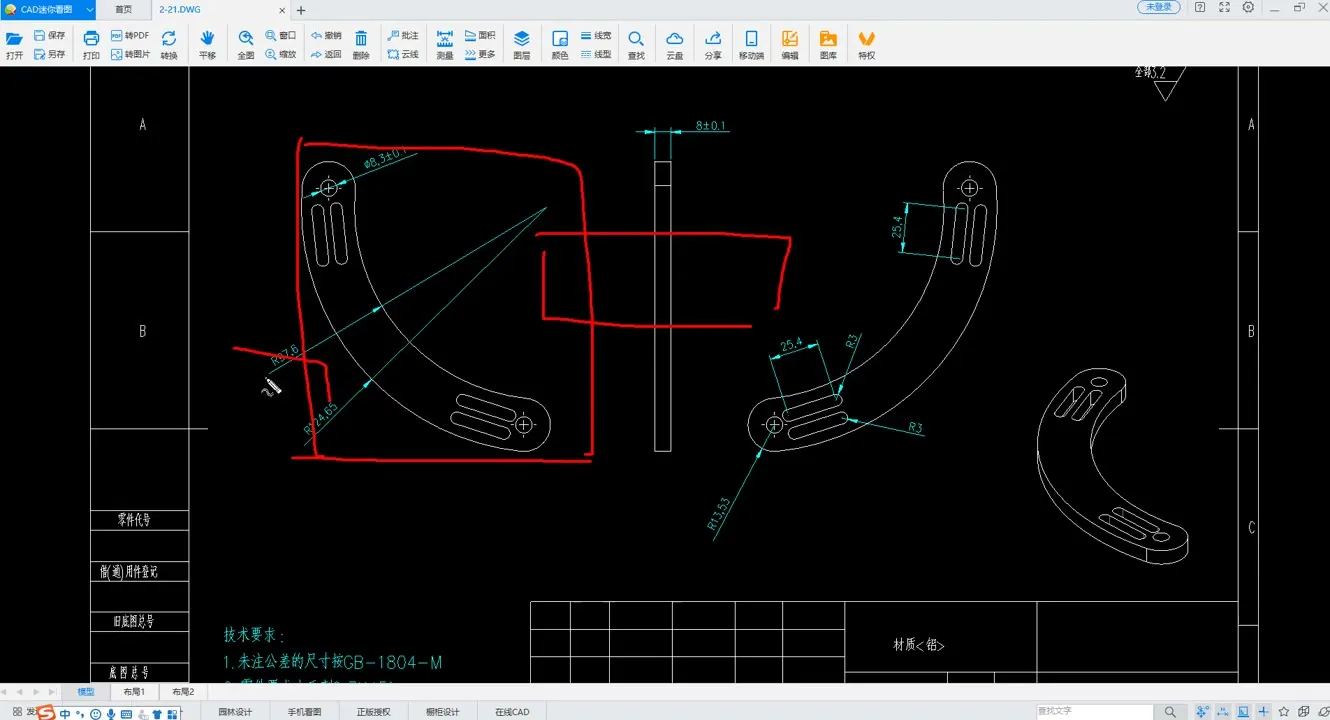Click the 查找 (Find) magnifier icon
The image size is (1330, 720).
pos(636,44)
